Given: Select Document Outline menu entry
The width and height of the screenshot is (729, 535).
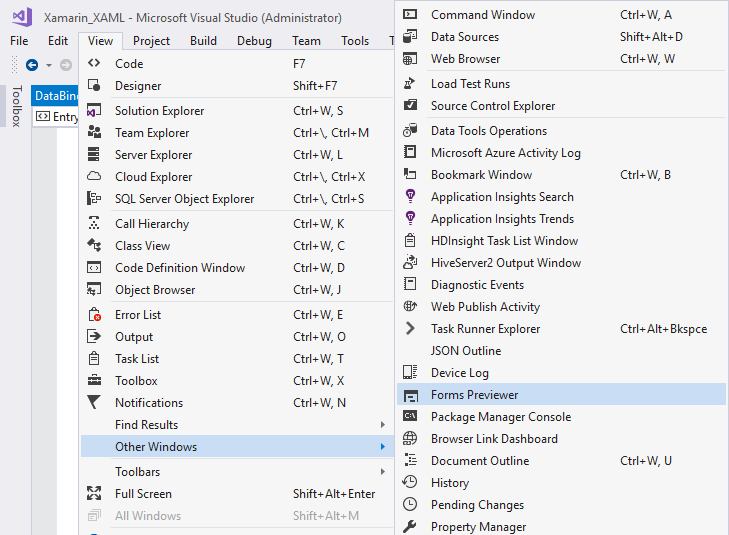Looking at the screenshot, I should (x=480, y=461).
